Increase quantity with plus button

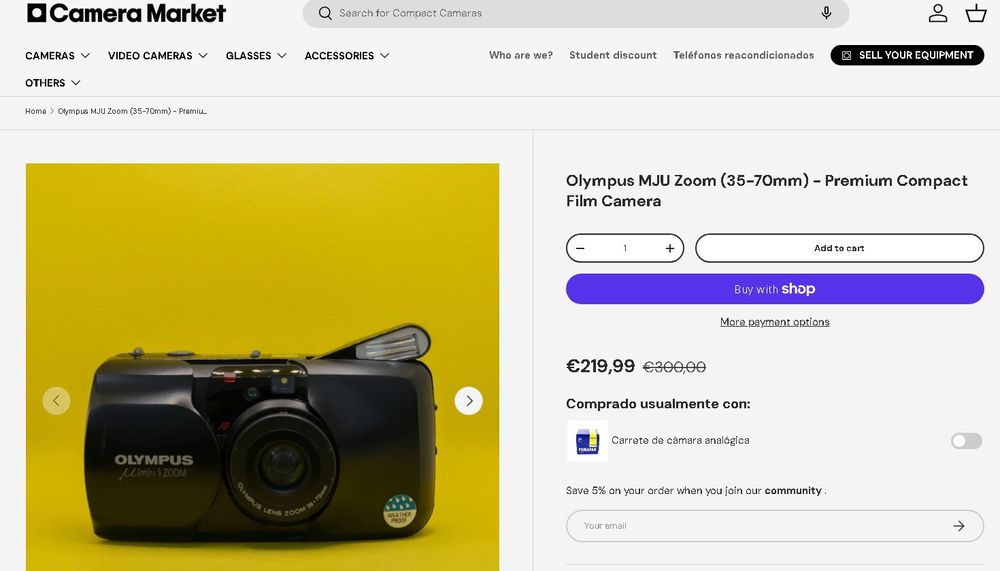point(670,248)
